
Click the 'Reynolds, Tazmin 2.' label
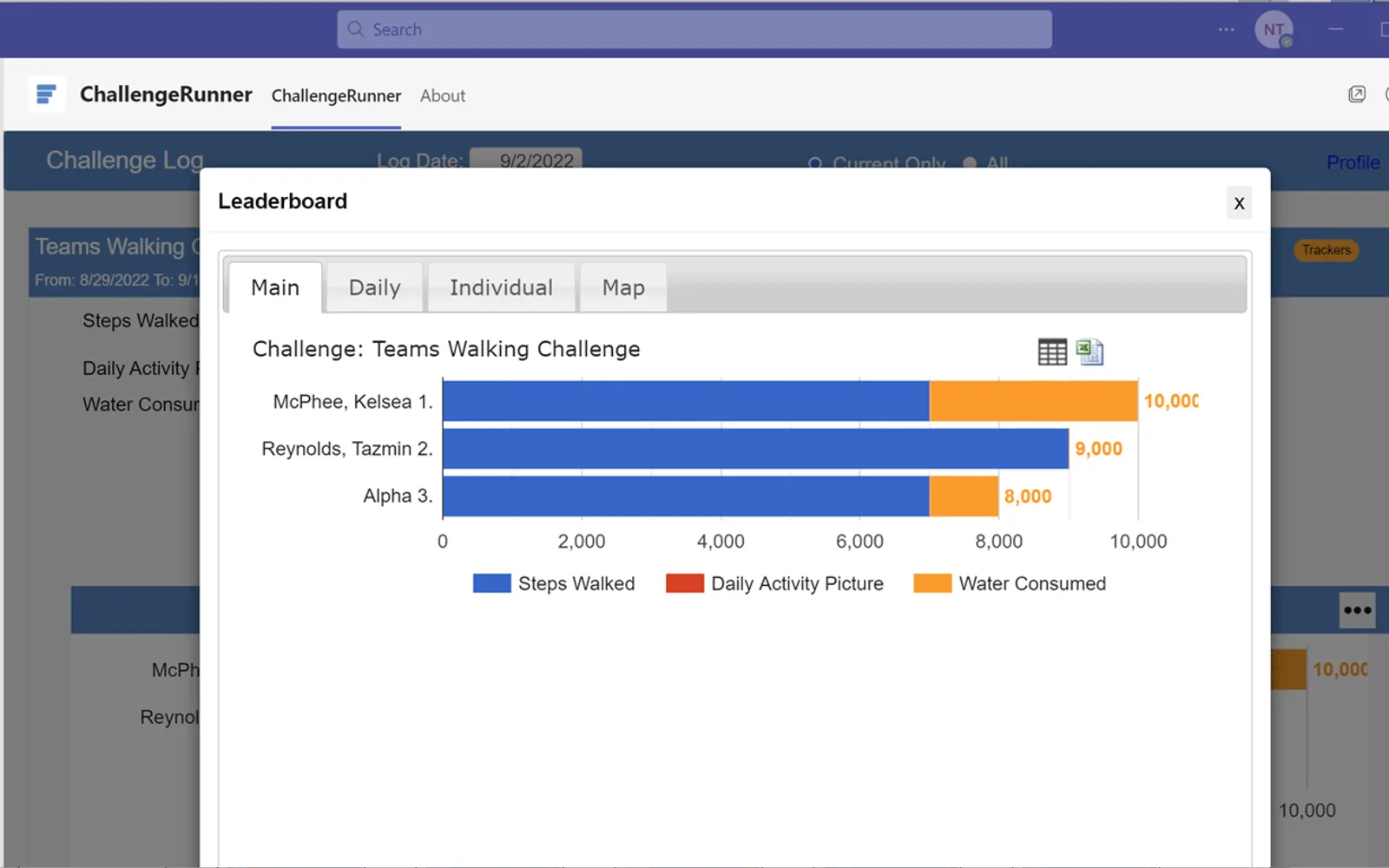347,449
